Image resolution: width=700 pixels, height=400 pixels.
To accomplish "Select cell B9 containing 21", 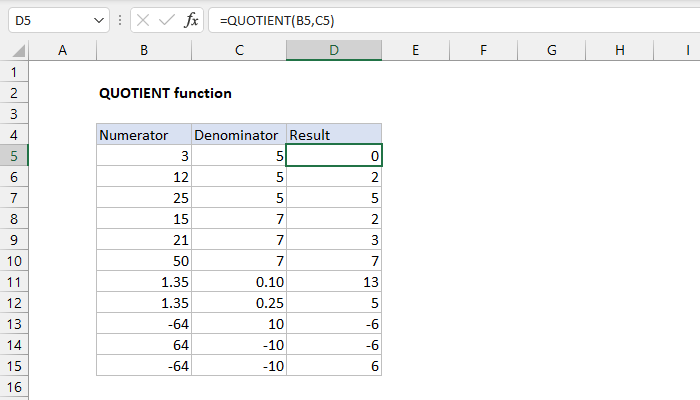I will pyautogui.click(x=144, y=240).
